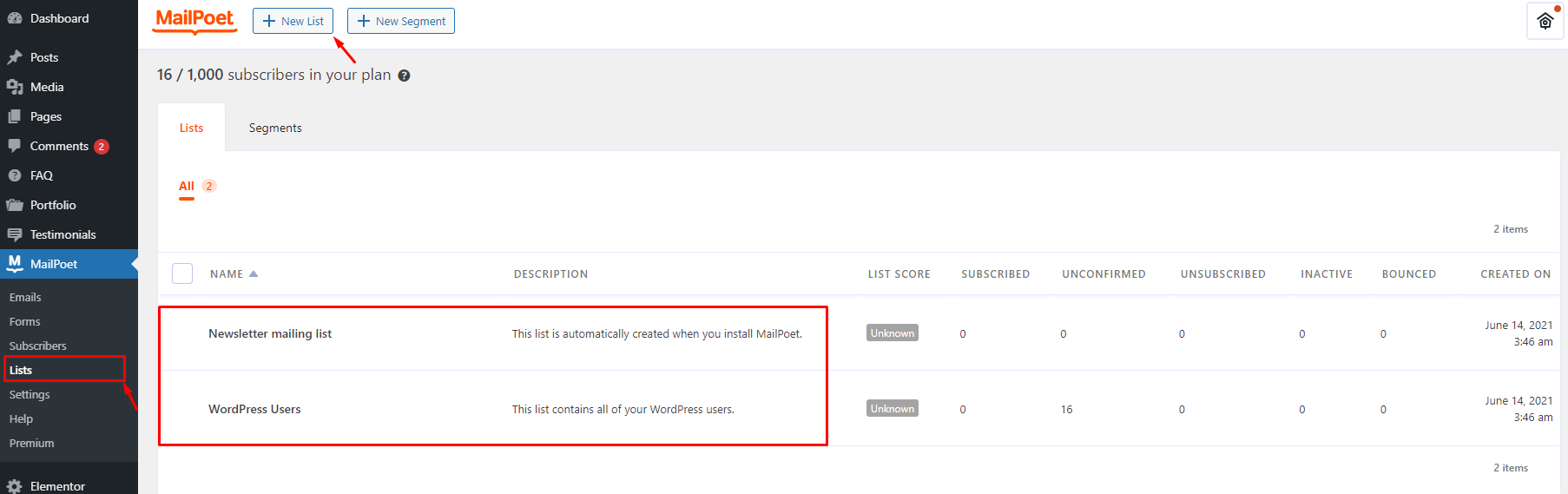Click the Portfolio folder icon
The width and height of the screenshot is (1568, 494).
click(15, 205)
